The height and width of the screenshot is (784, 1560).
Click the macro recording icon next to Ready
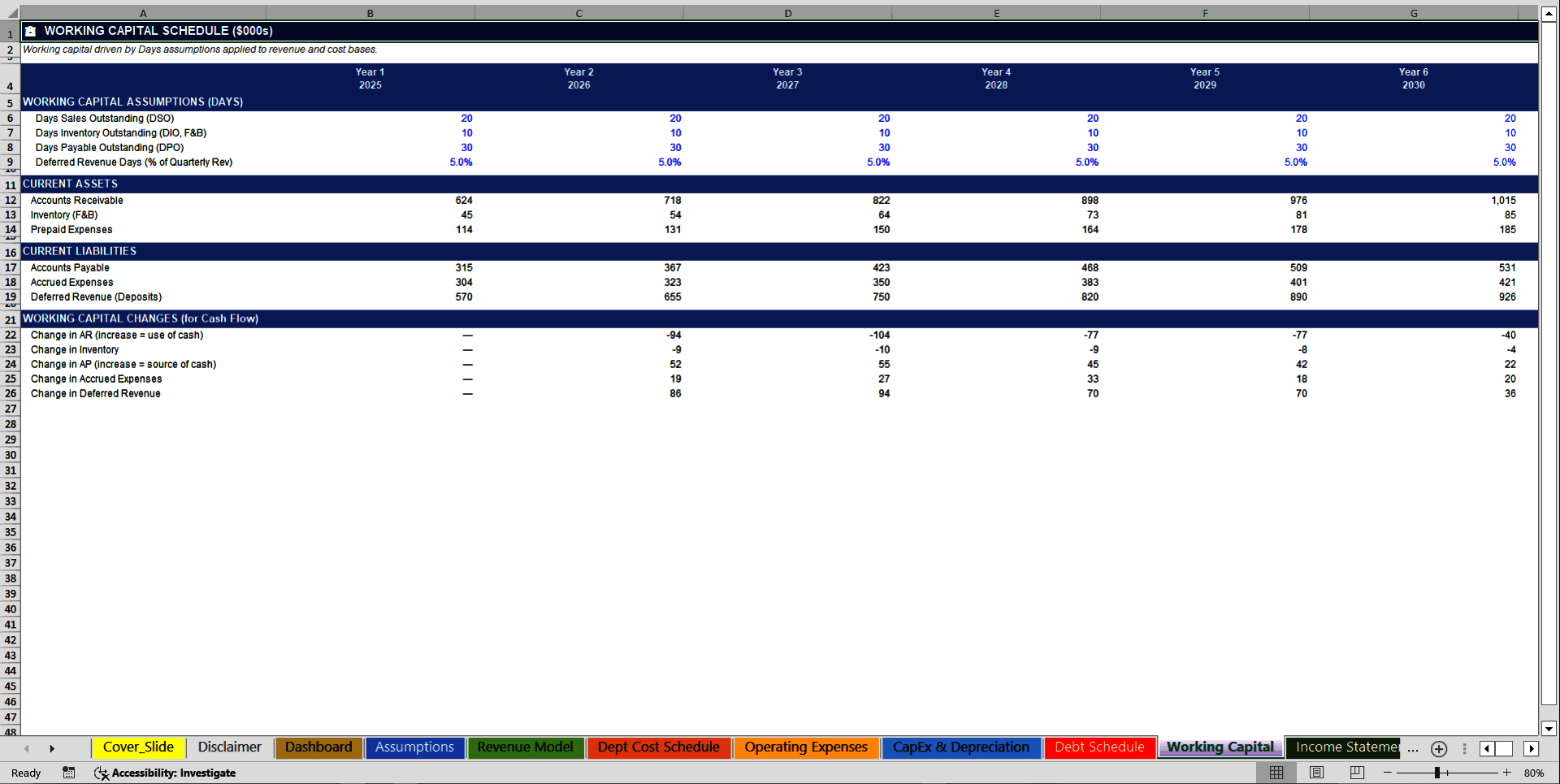(x=68, y=773)
